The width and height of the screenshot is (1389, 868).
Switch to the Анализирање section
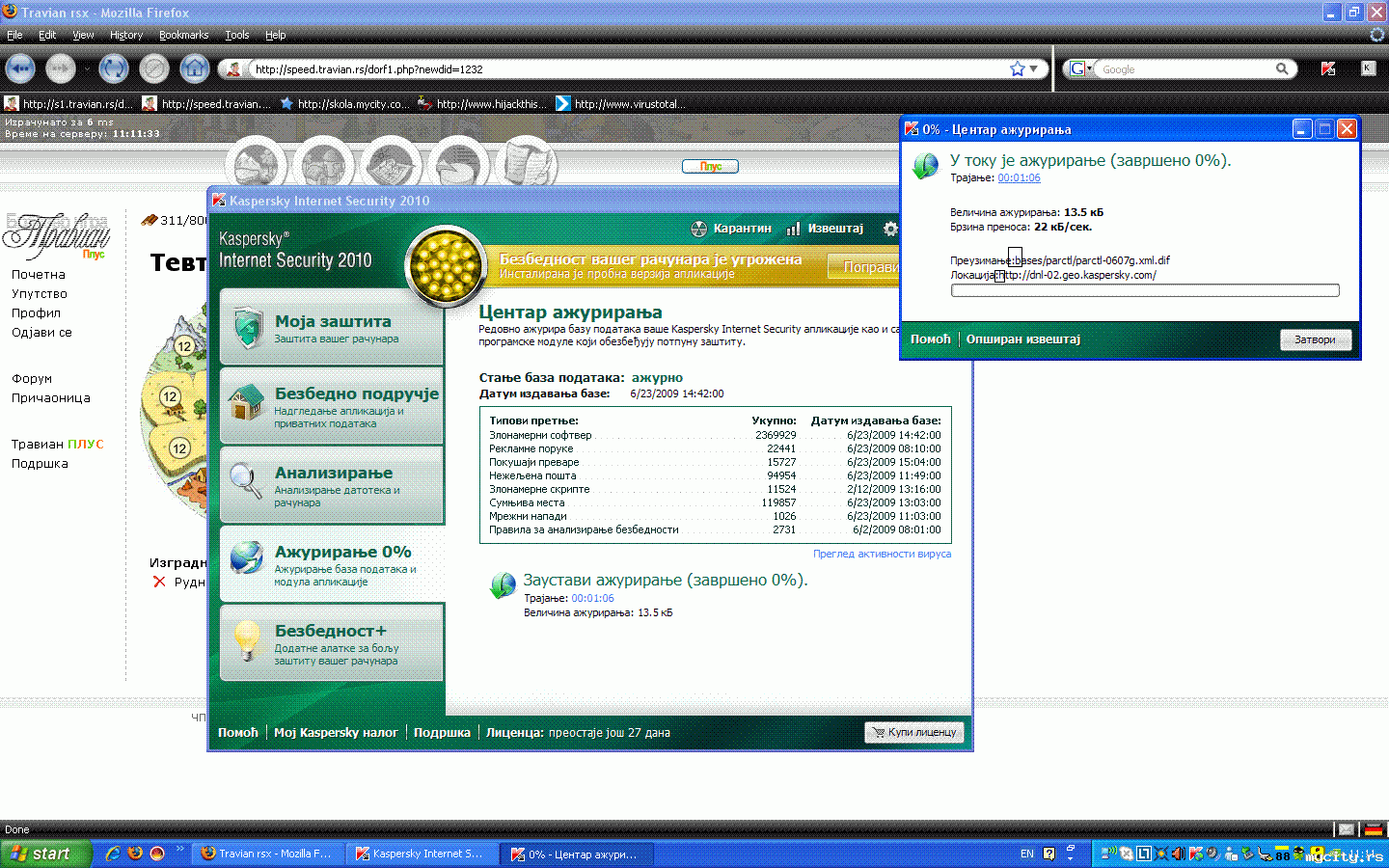coord(332,485)
